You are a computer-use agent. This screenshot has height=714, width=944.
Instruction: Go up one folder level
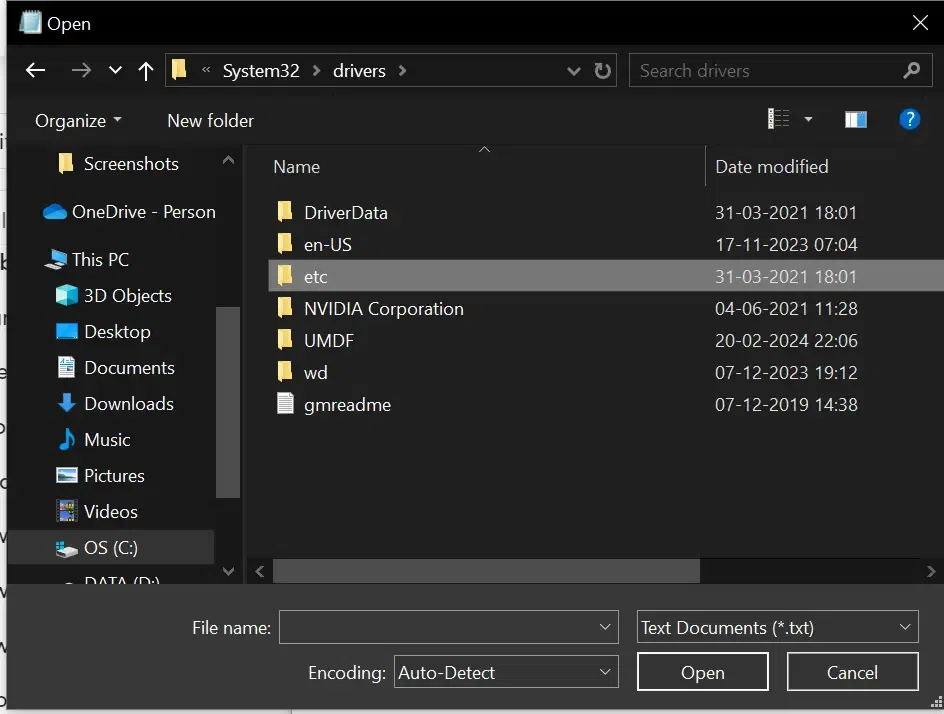pyautogui.click(x=146, y=71)
